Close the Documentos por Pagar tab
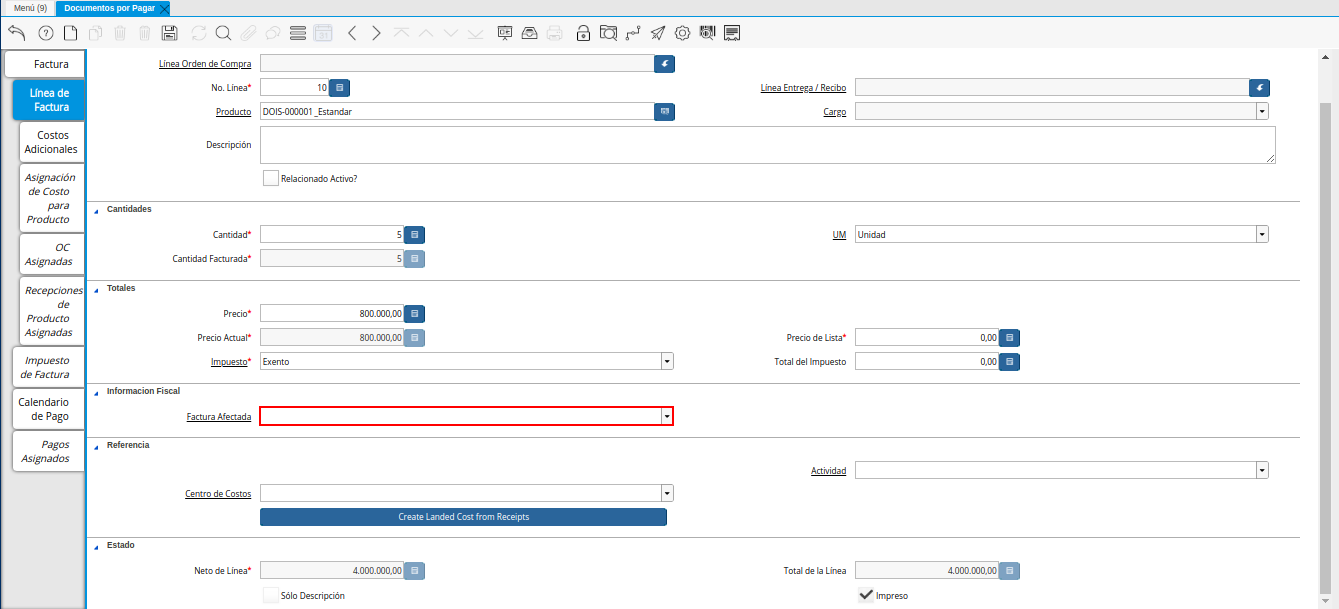This screenshot has height=609, width=1339. click(x=165, y=8)
